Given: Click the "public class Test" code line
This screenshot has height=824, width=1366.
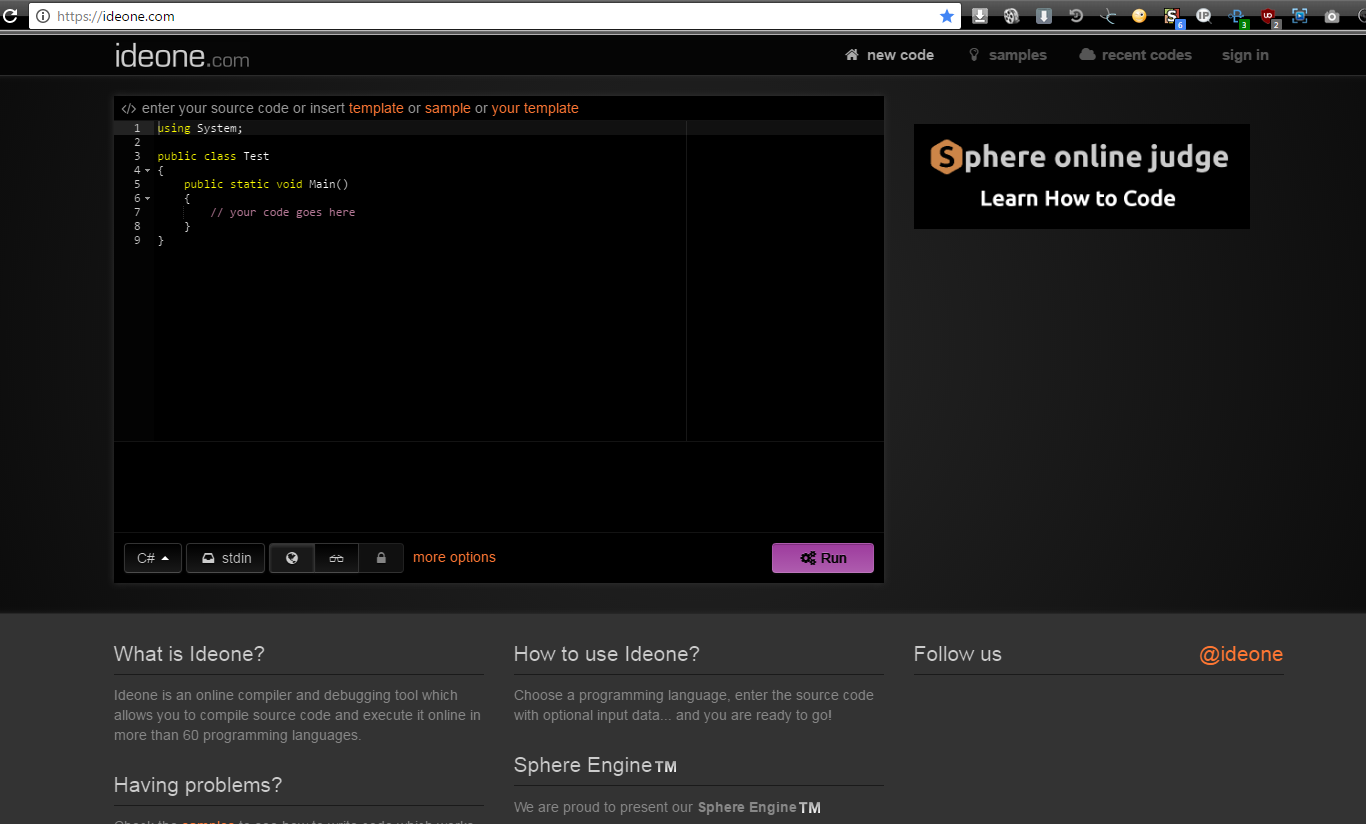Looking at the screenshot, I should (213, 157).
